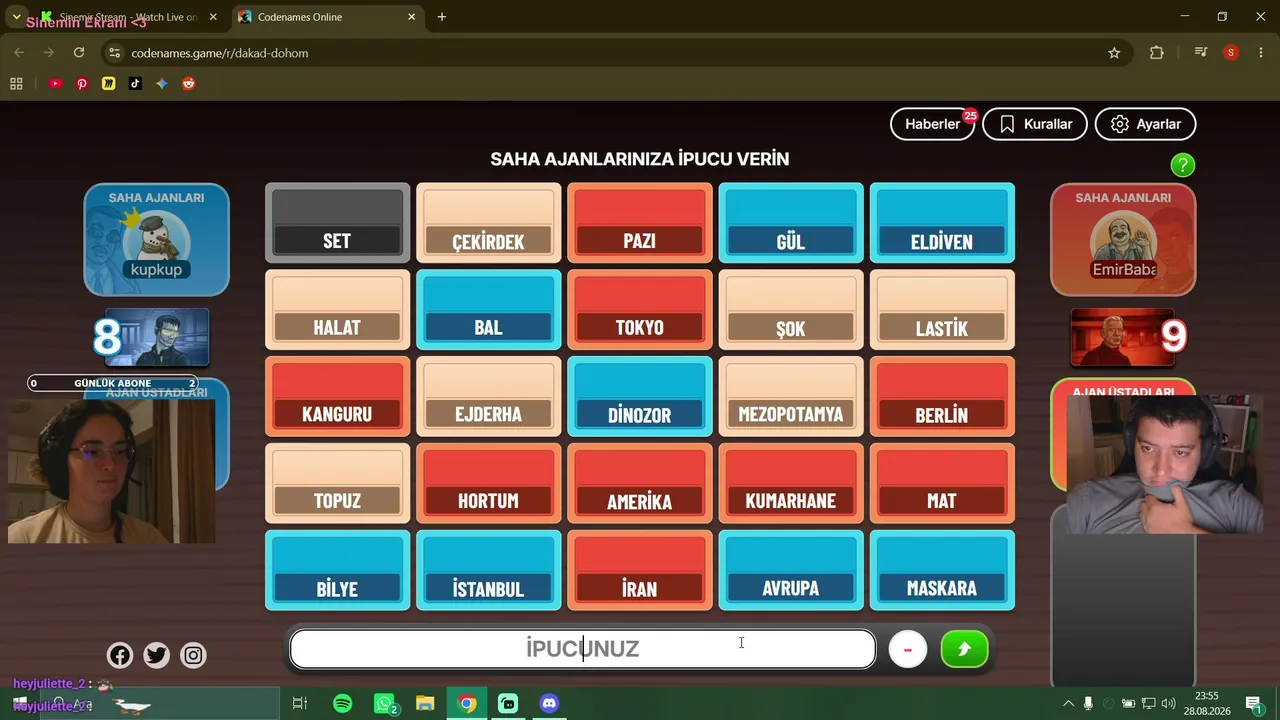Close the Codenames Online tab
The image size is (1280, 720).
click(412, 17)
